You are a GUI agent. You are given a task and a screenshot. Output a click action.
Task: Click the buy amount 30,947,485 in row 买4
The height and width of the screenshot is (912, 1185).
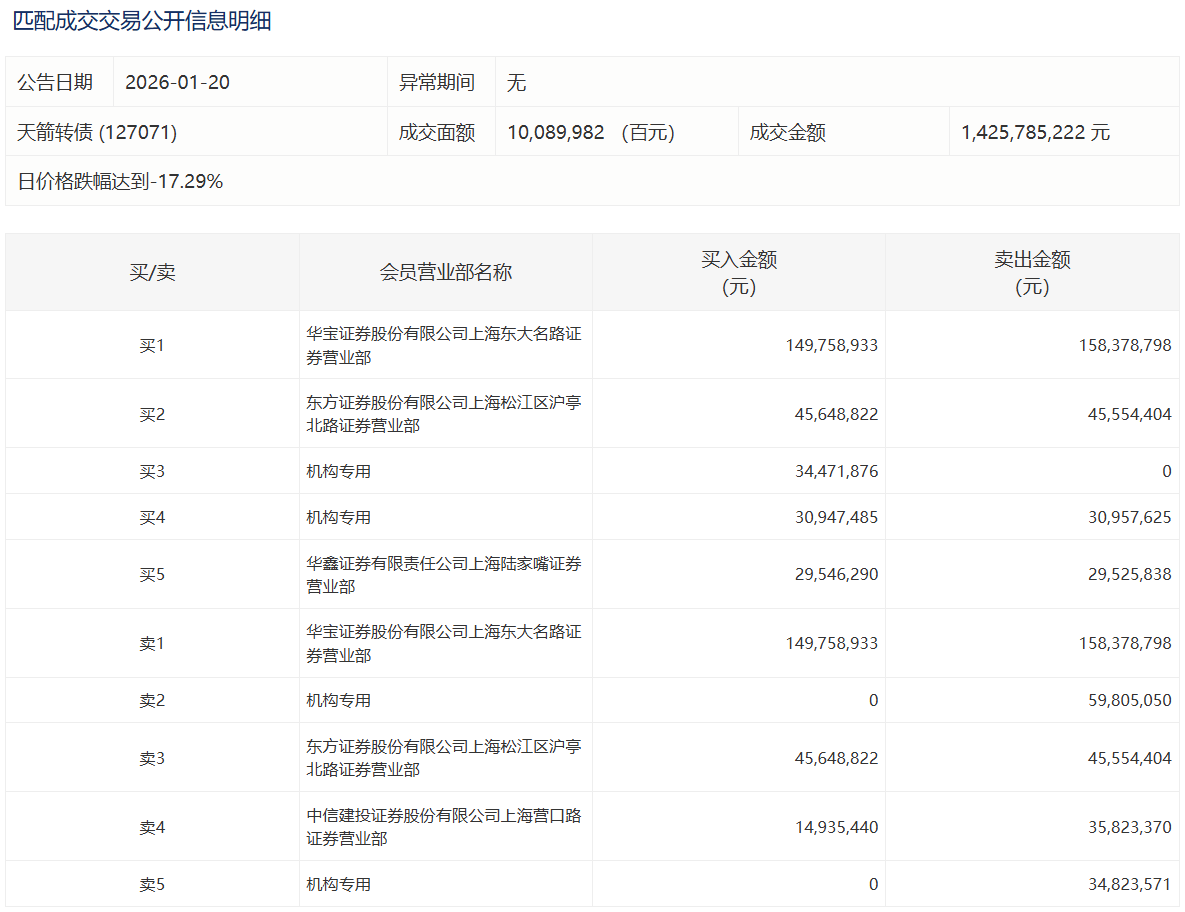pyautogui.click(x=836, y=517)
